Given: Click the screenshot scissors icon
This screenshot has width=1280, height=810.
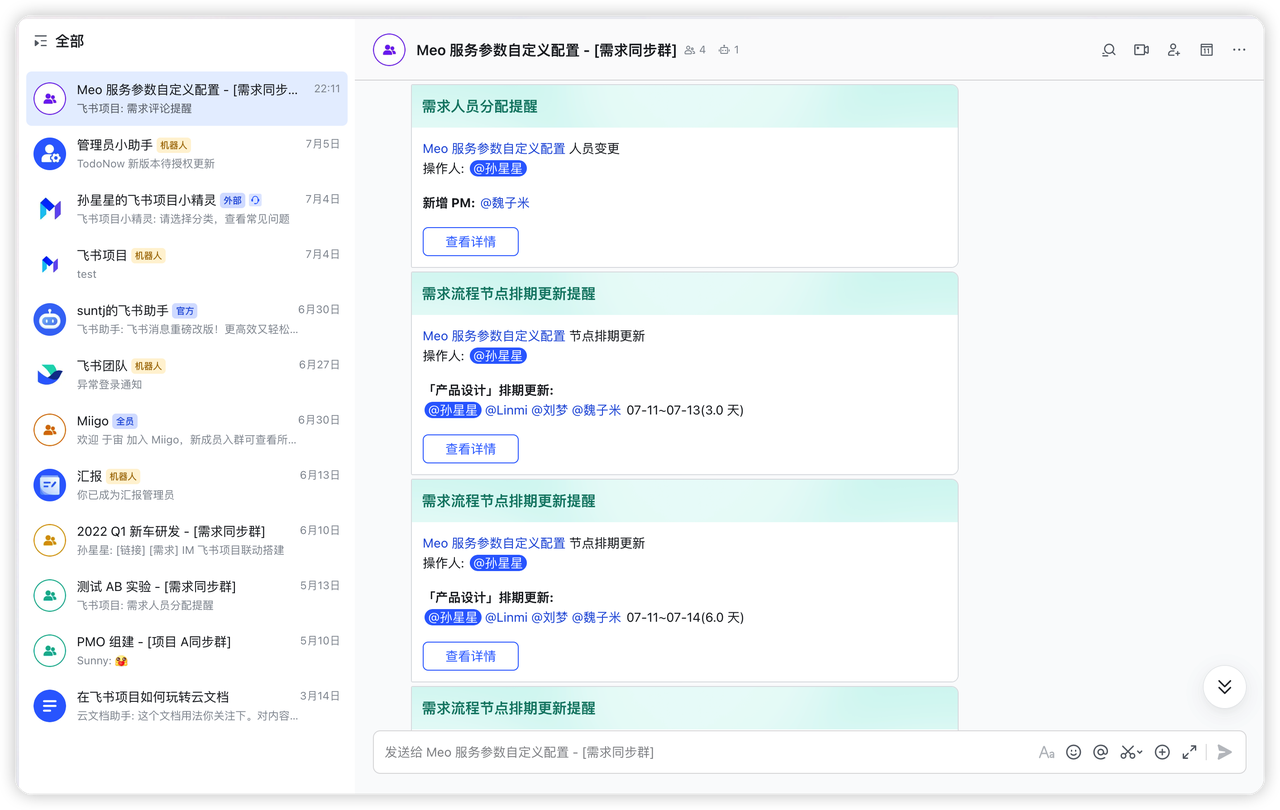Looking at the screenshot, I should pyautogui.click(x=1130, y=752).
